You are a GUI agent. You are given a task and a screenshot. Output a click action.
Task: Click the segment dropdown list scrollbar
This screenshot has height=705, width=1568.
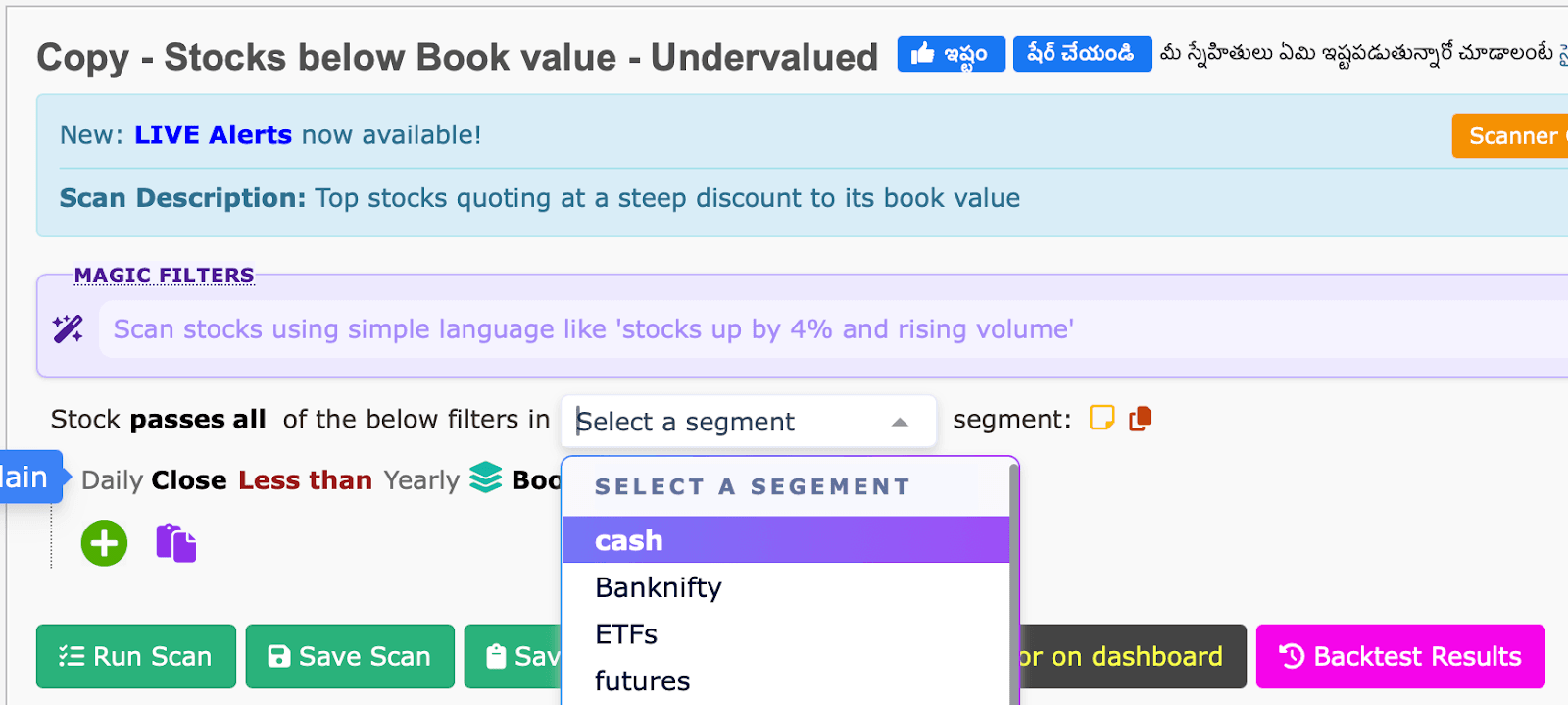tap(1013, 579)
